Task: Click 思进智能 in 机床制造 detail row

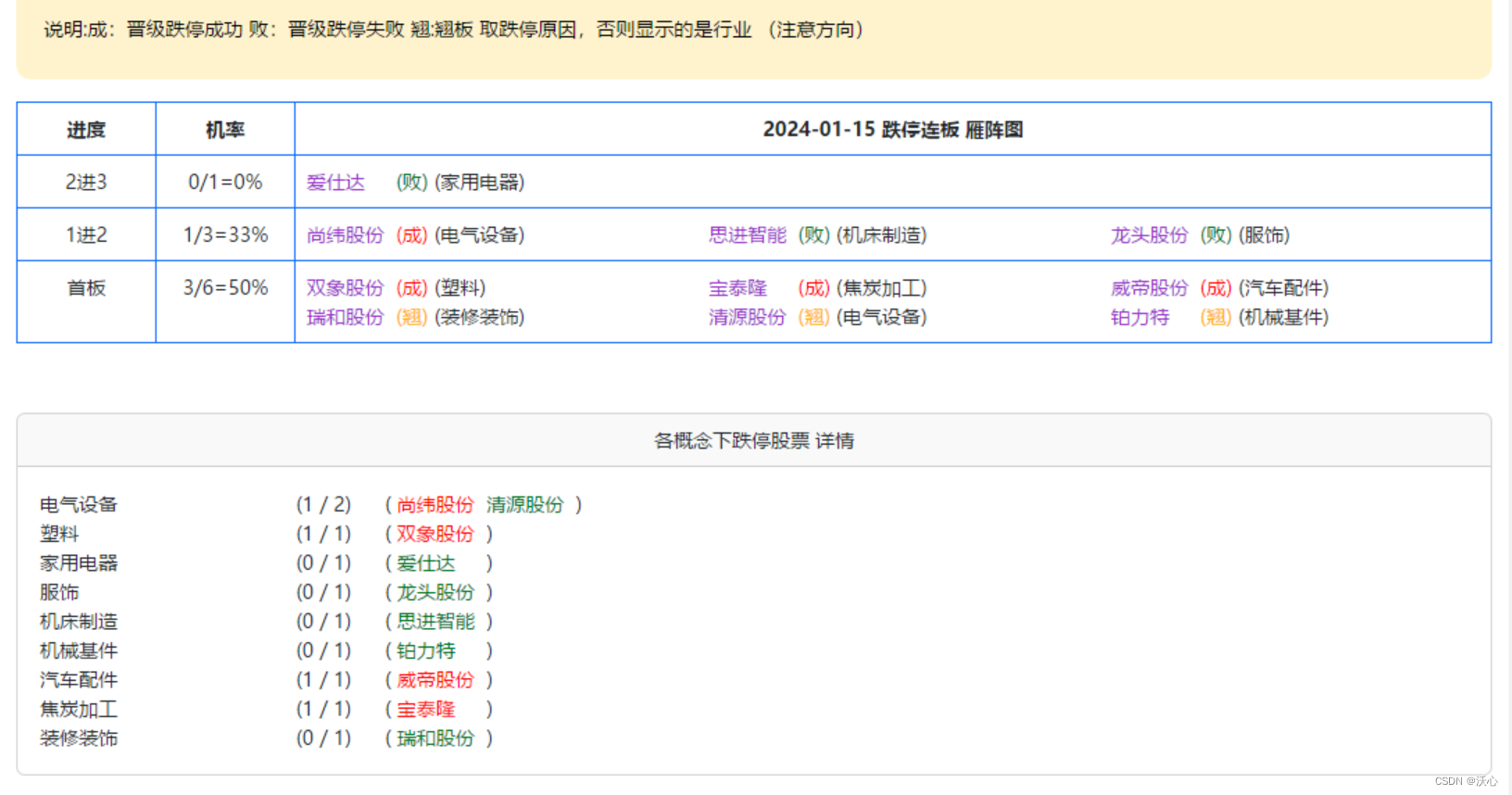Action: [x=435, y=622]
